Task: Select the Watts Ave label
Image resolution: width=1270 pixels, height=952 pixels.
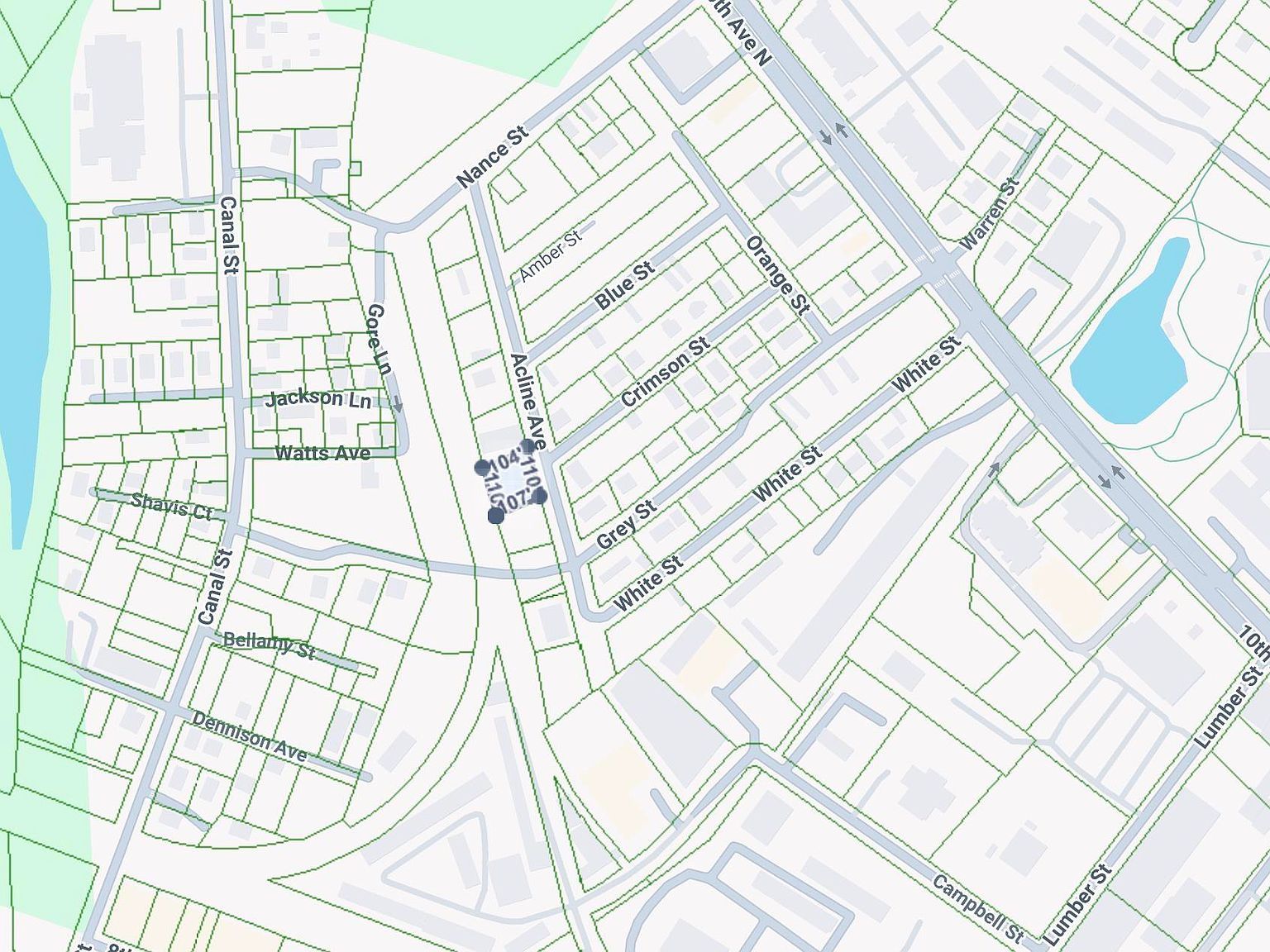Action: 322,453
